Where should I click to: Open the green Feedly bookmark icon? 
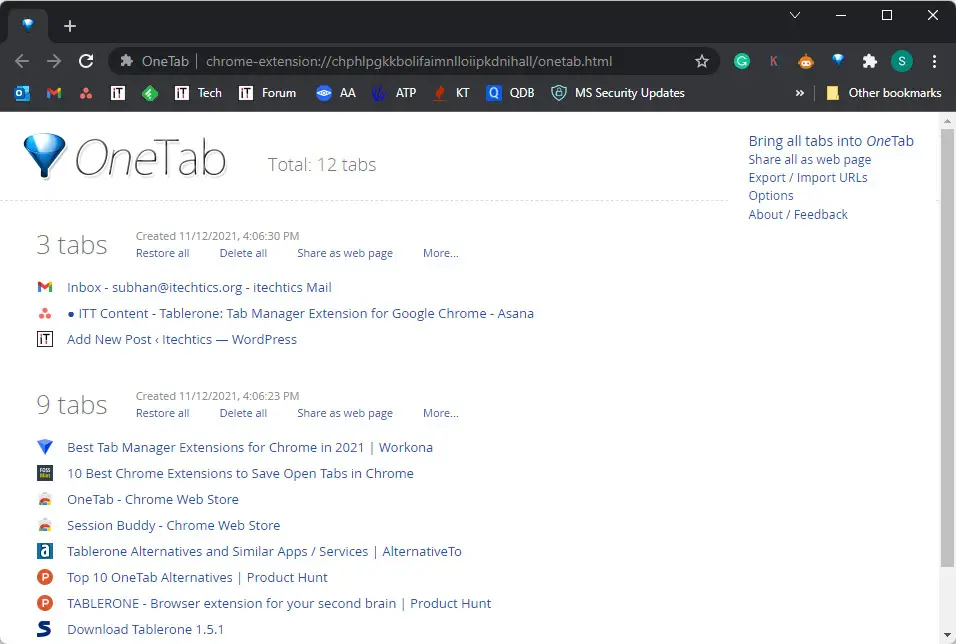click(x=150, y=93)
